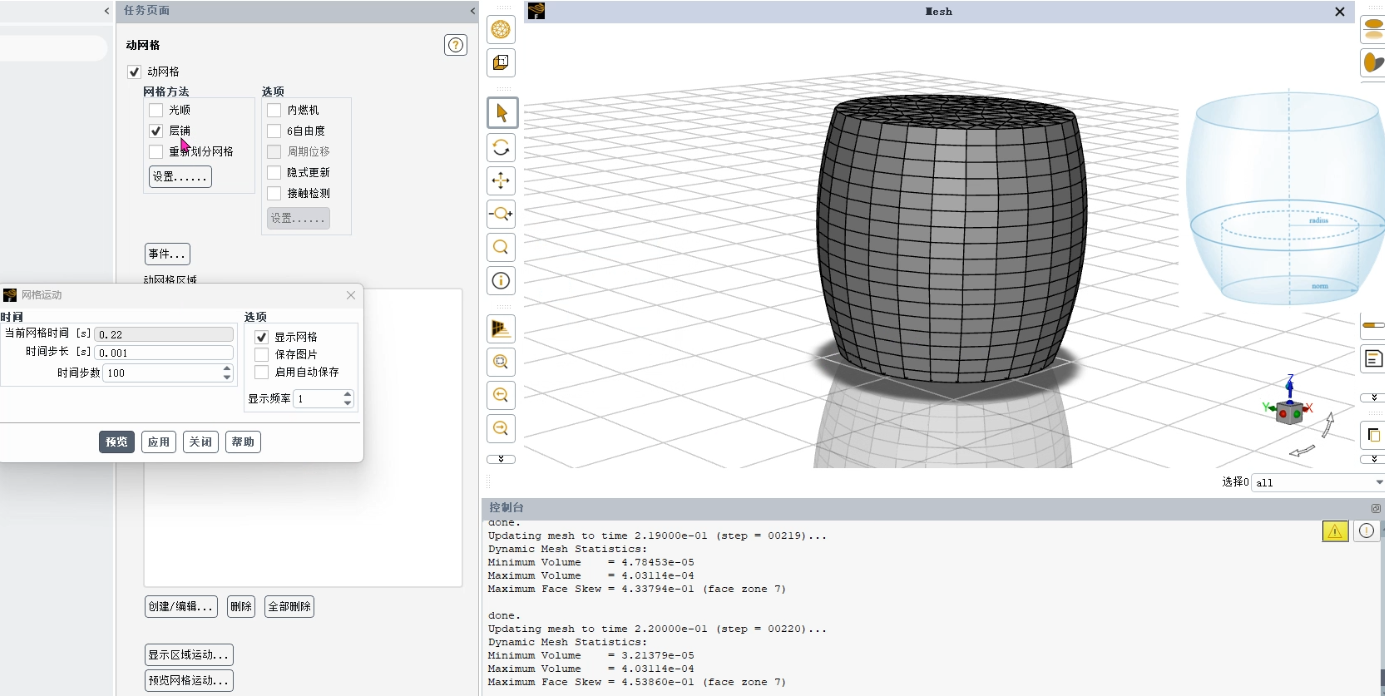
Task: Open the 选择 all dropdown
Action: click(1318, 482)
